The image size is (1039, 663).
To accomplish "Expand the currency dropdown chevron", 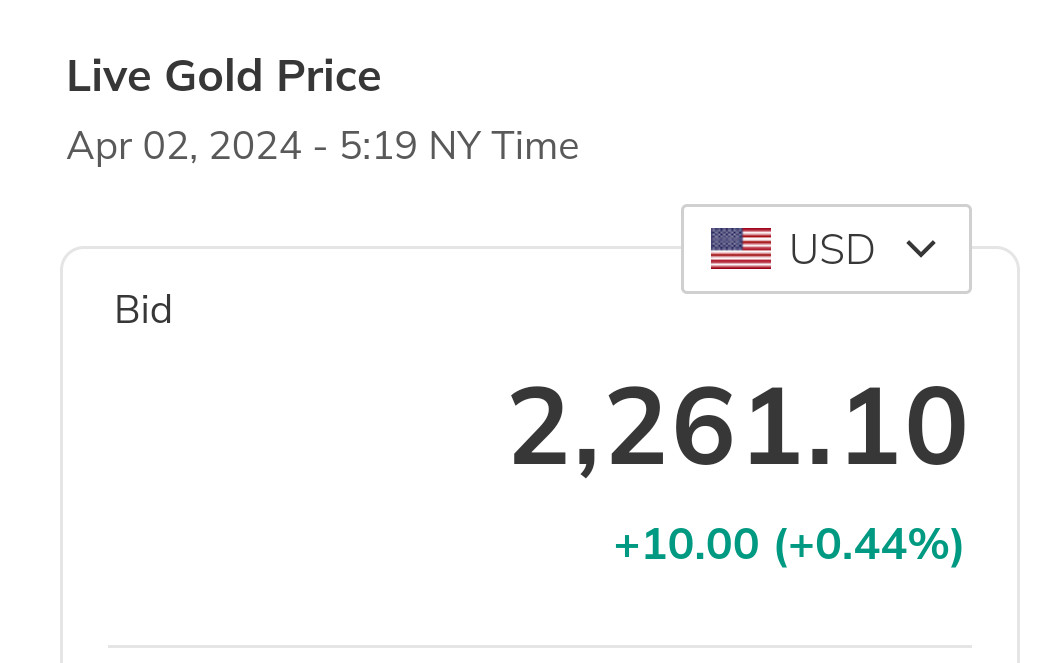I will 920,249.
